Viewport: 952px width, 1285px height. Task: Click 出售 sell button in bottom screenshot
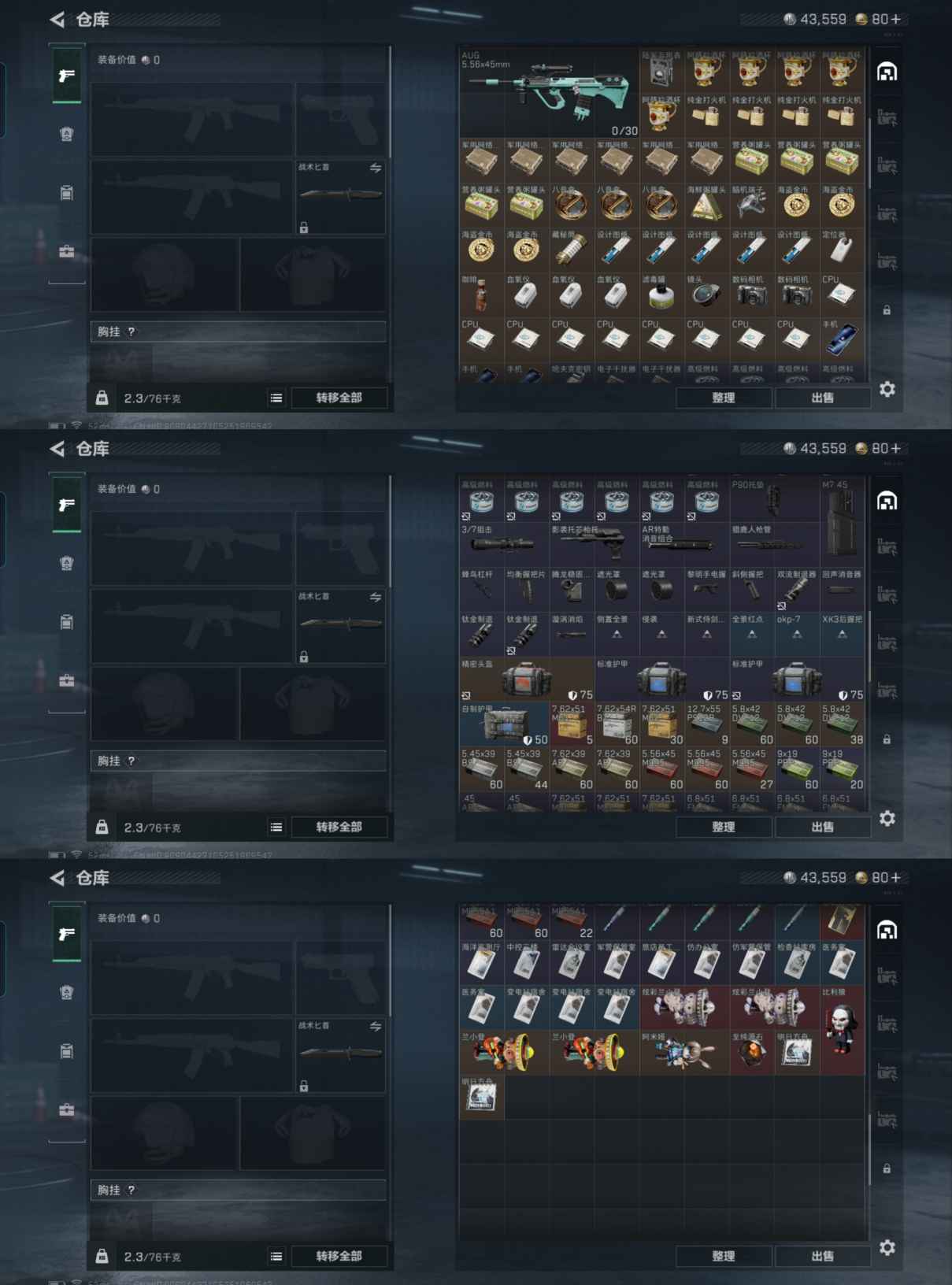(x=823, y=1256)
